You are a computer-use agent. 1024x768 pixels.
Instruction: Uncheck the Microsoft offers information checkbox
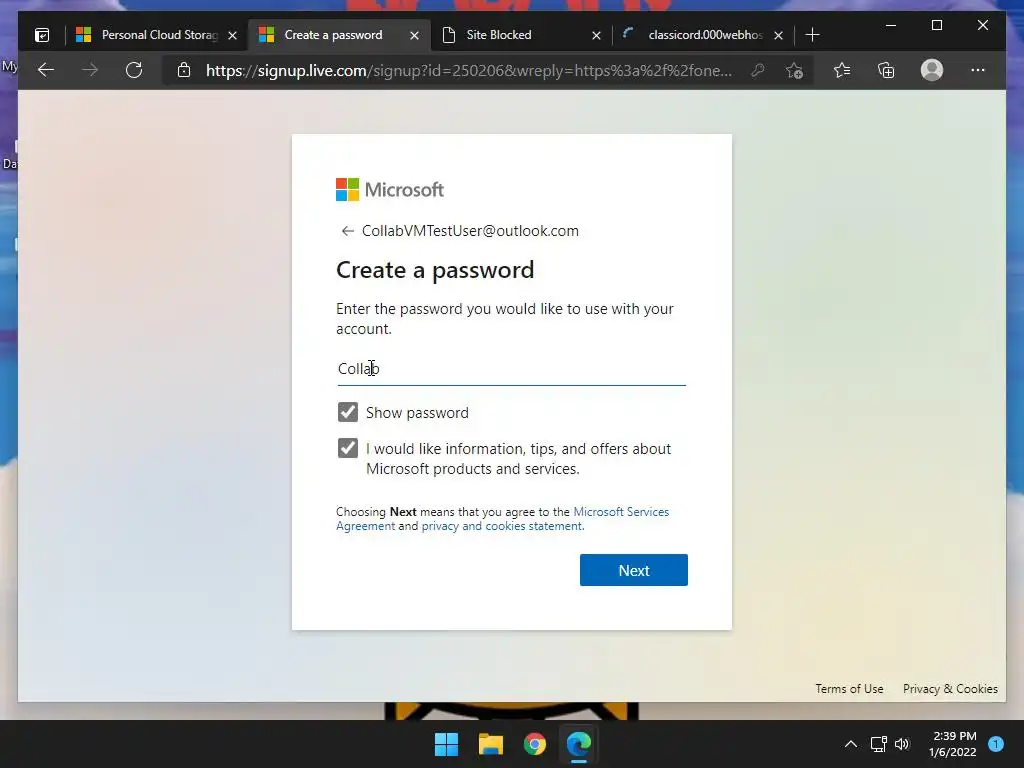click(x=348, y=448)
